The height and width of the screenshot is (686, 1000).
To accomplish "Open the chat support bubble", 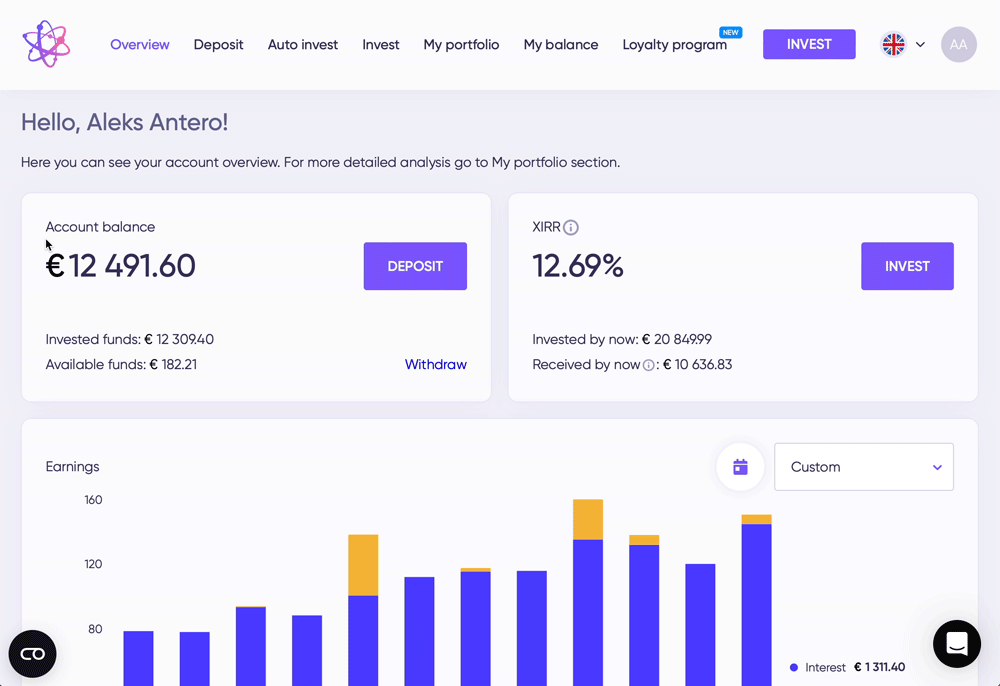I will (956, 644).
